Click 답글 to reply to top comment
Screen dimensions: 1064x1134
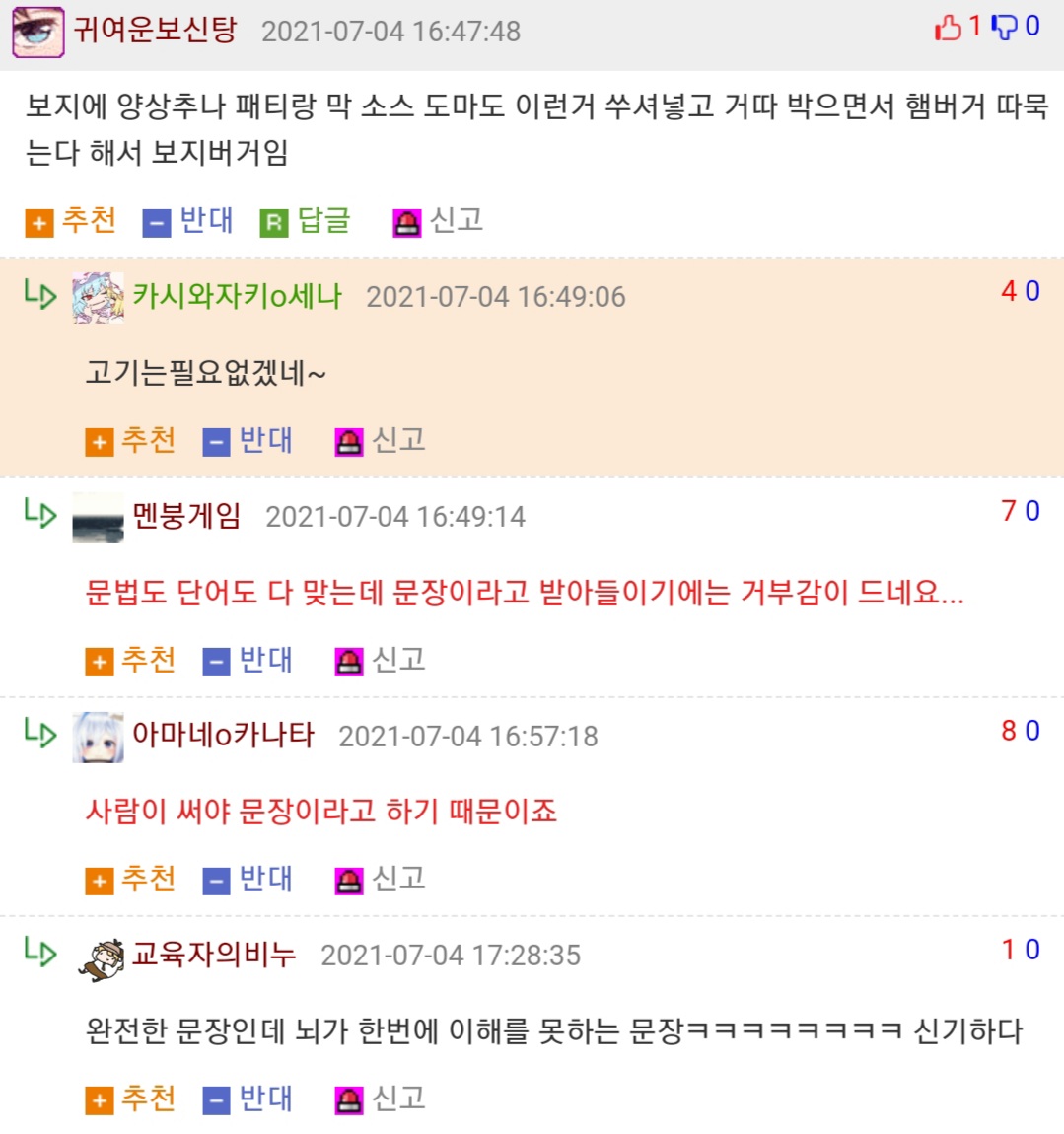(306, 221)
